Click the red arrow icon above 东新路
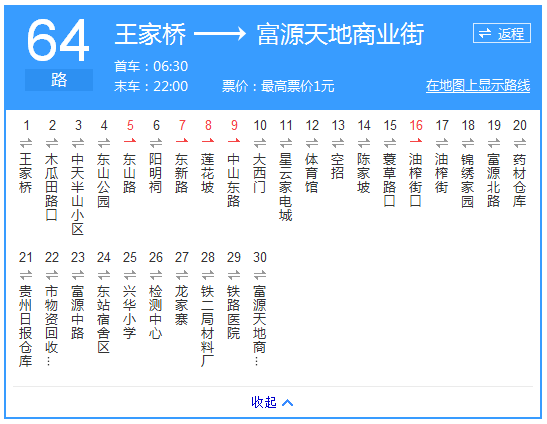Viewport: 547px width, 424px height. (182, 141)
